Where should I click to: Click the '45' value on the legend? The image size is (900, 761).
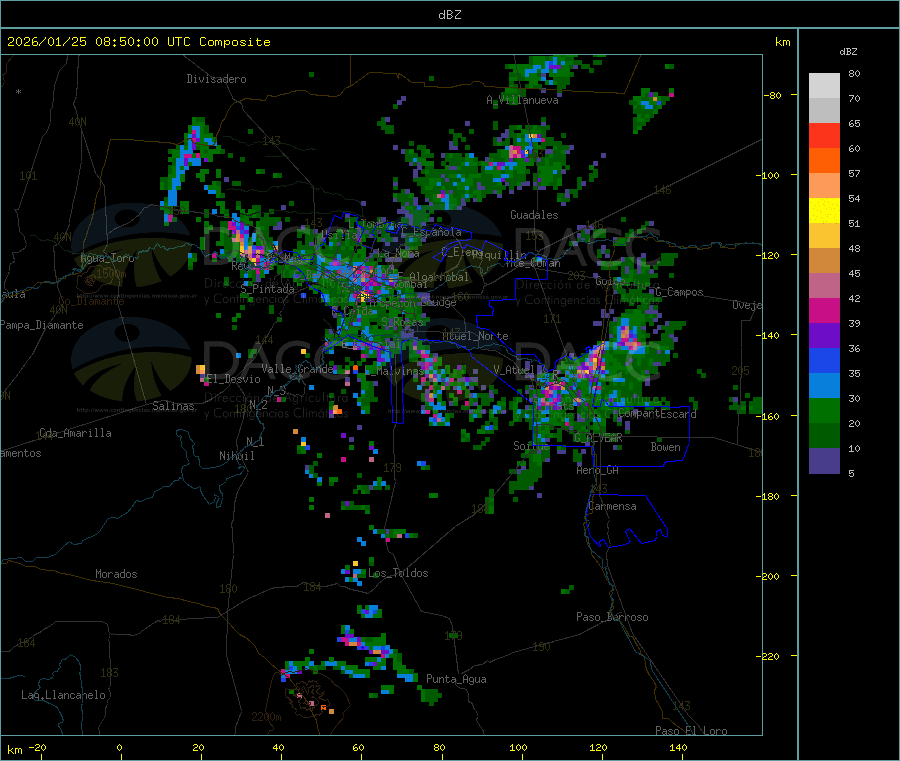tap(854, 274)
